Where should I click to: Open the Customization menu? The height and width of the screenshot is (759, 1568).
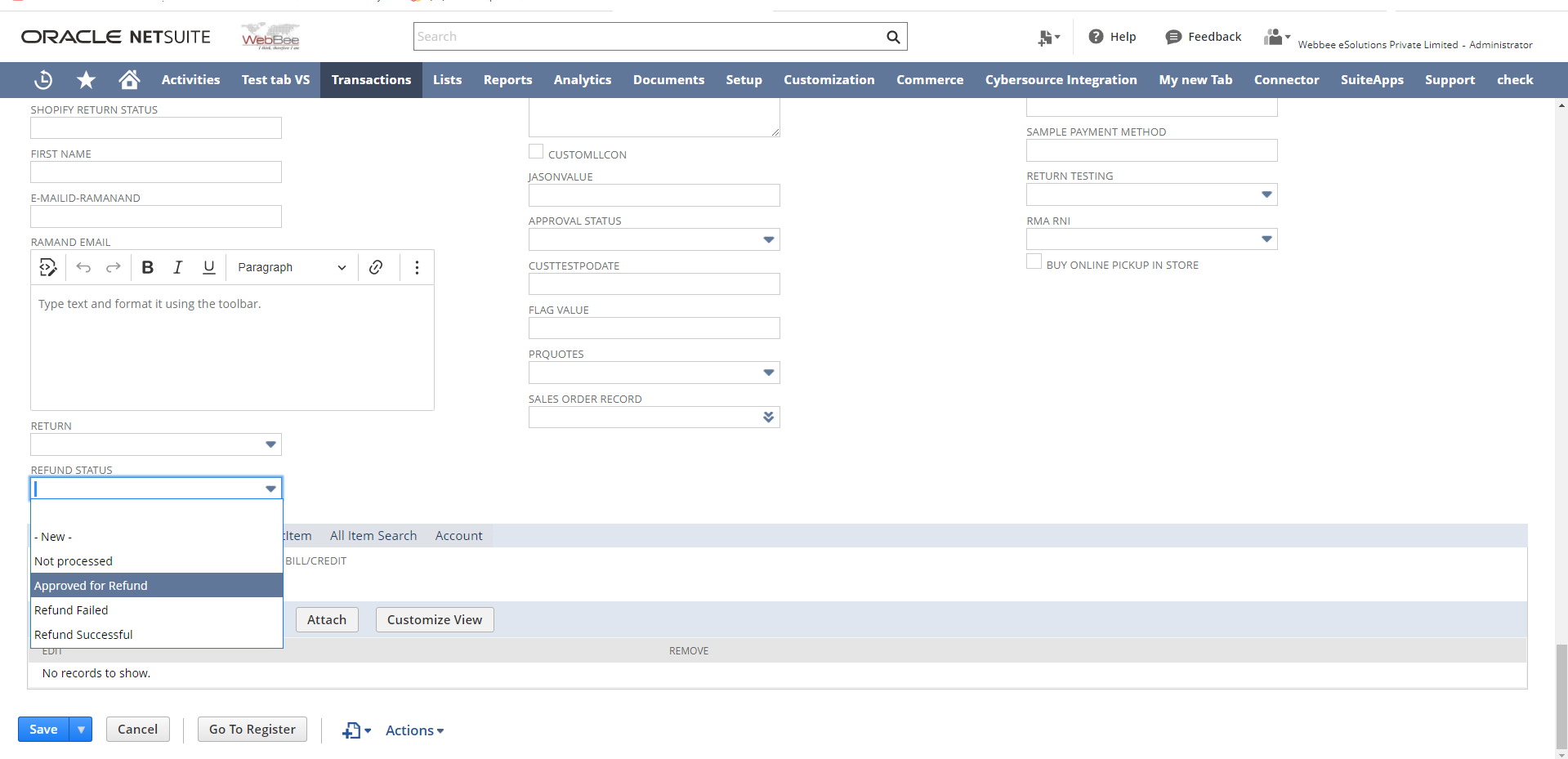tap(829, 80)
